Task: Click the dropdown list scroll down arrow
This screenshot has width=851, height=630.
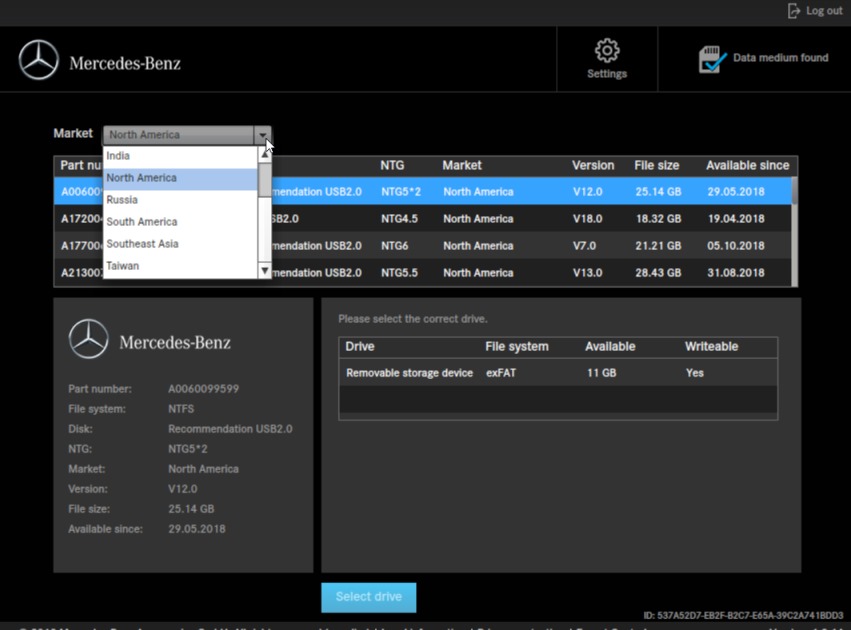Action: (x=264, y=270)
